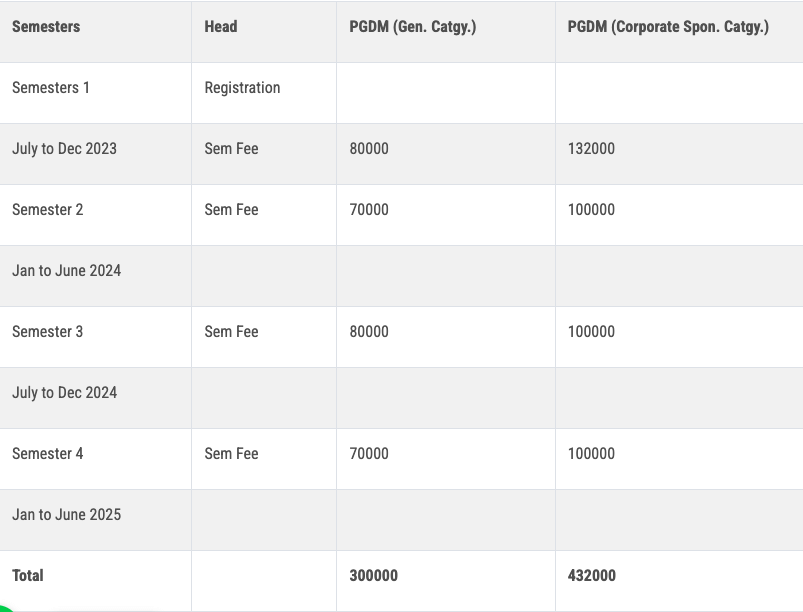Image resolution: width=803 pixels, height=612 pixels.
Task: Click the Semesters column header
Action: pyautogui.click(x=46, y=27)
